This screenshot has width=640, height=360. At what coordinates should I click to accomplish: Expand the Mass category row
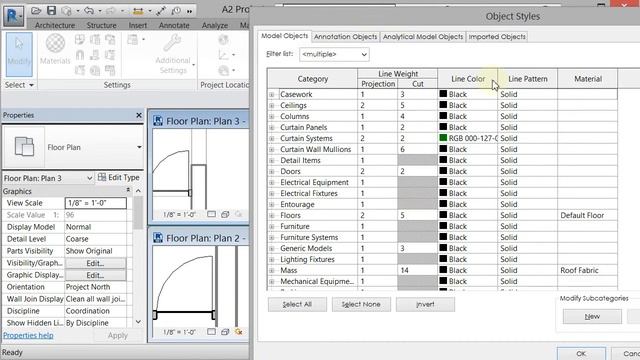(272, 271)
